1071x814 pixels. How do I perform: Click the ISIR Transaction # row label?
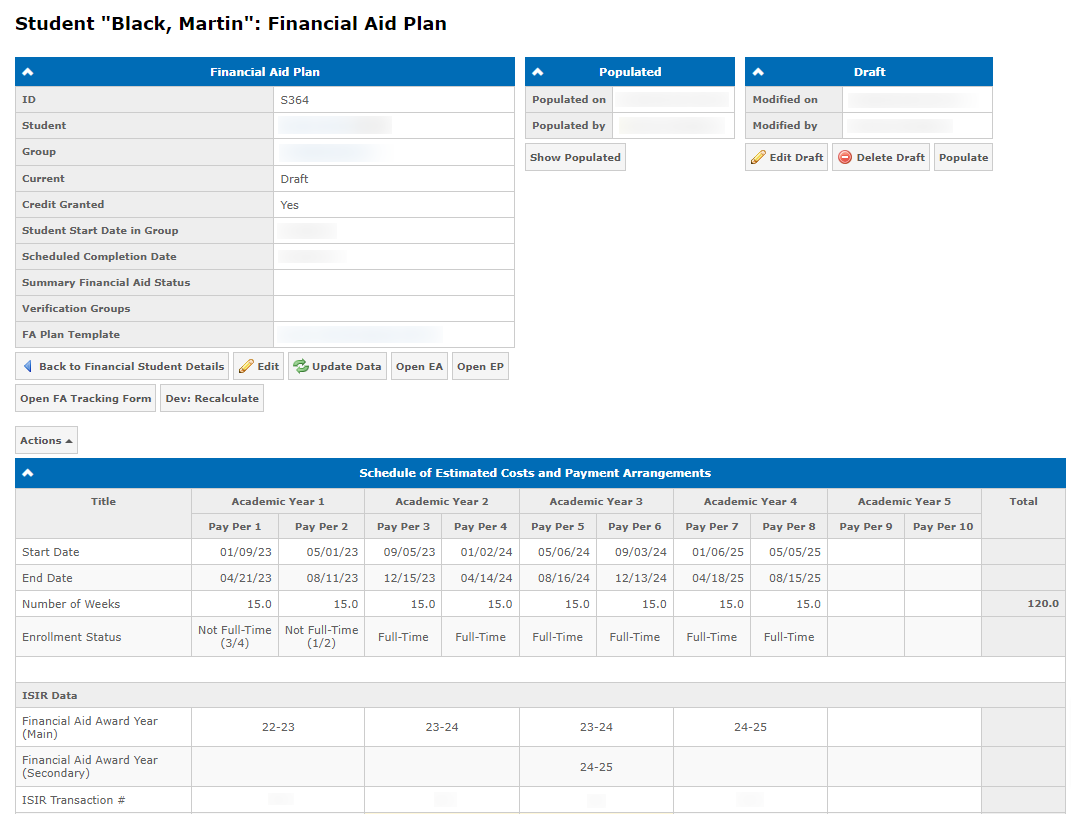pyautogui.click(x=74, y=800)
